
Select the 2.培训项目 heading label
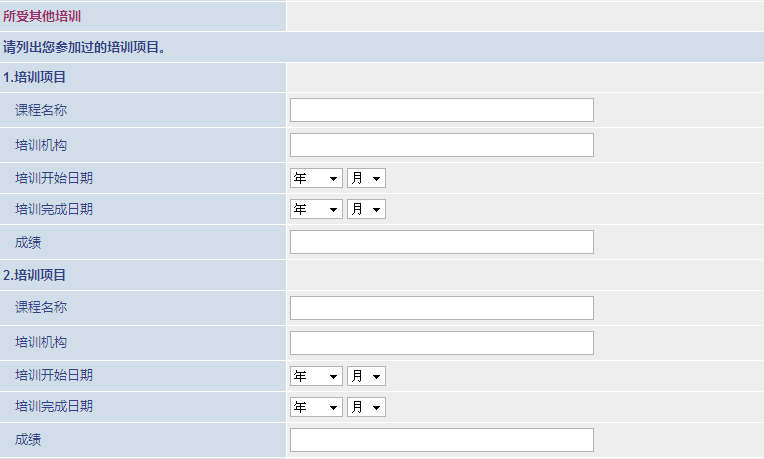click(34, 275)
